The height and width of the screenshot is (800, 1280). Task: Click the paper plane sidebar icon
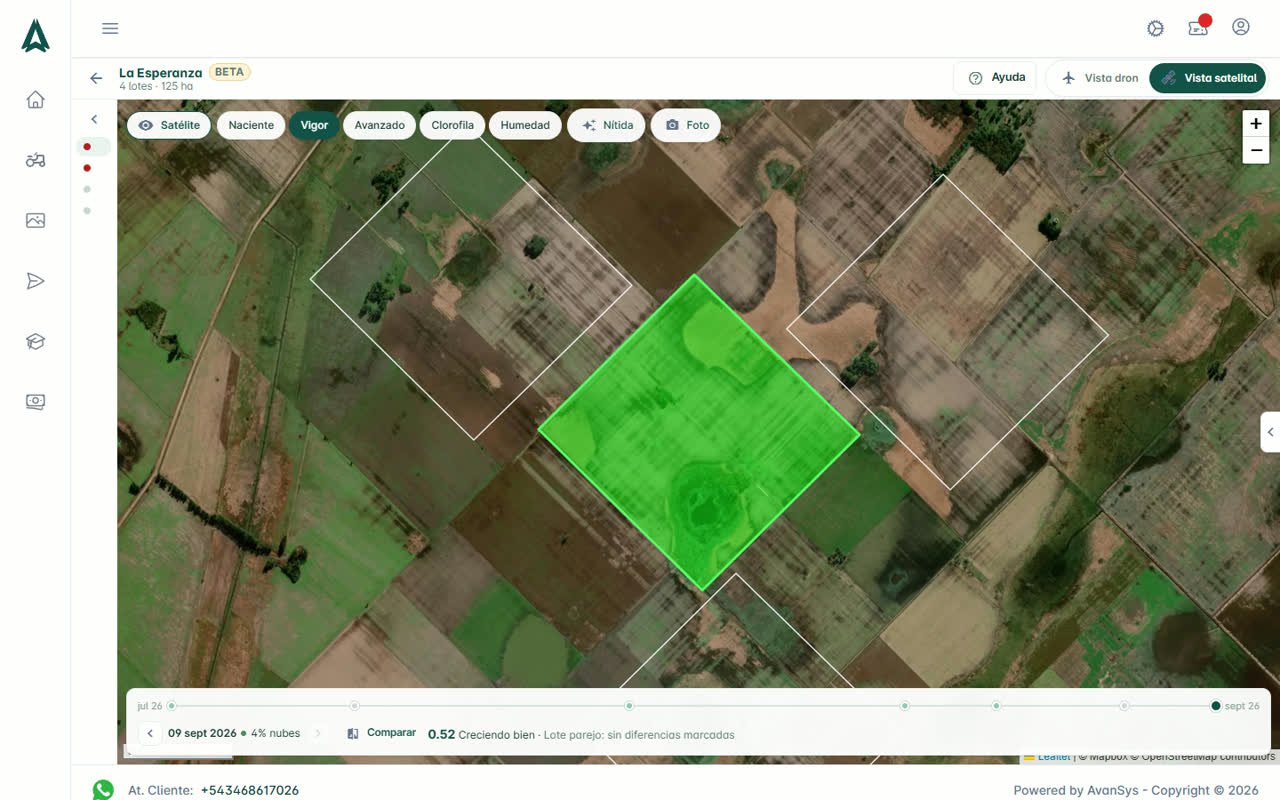[x=36, y=281]
